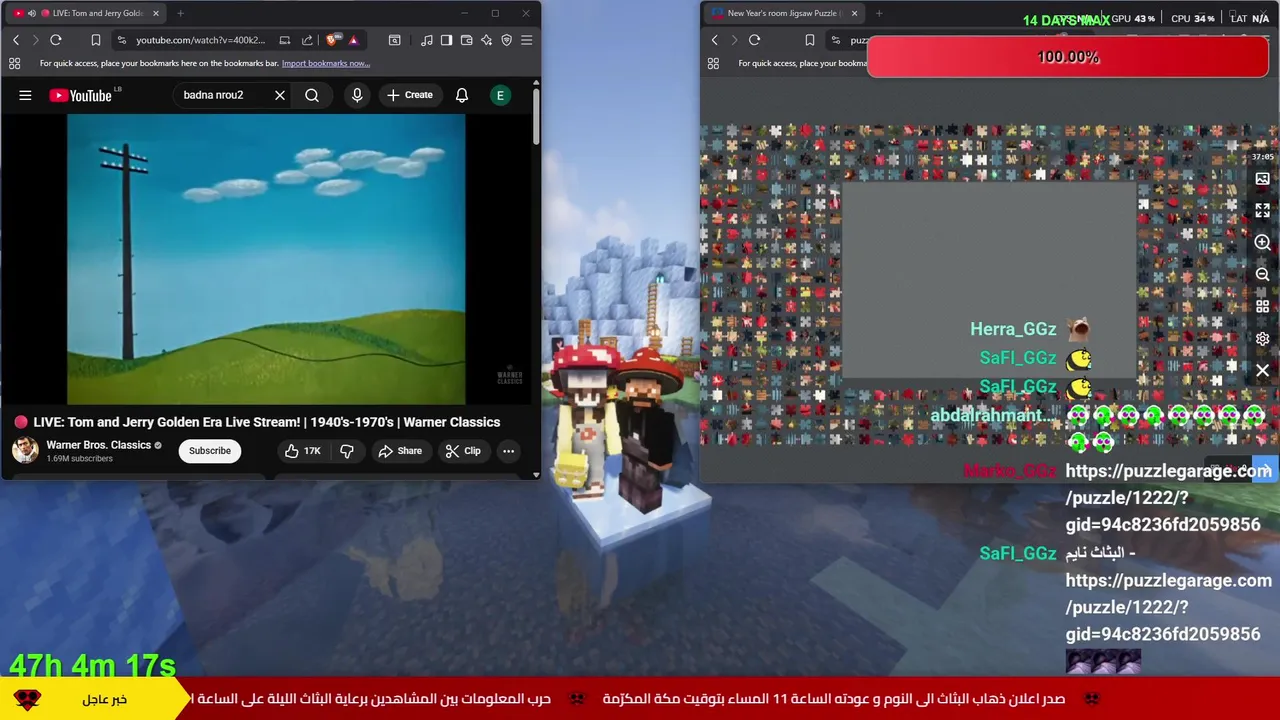
Task: Open Brave Rewards triangle icon
Action: coord(353,40)
